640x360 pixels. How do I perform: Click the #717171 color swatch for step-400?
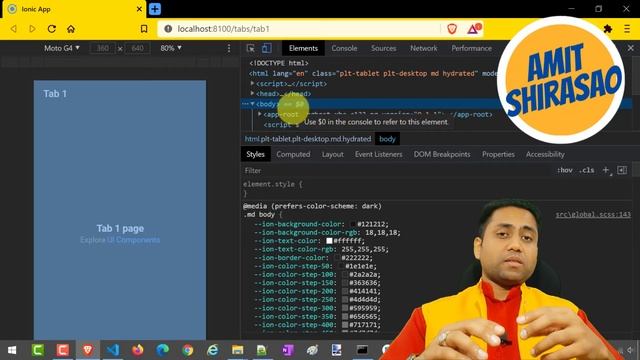click(345, 325)
